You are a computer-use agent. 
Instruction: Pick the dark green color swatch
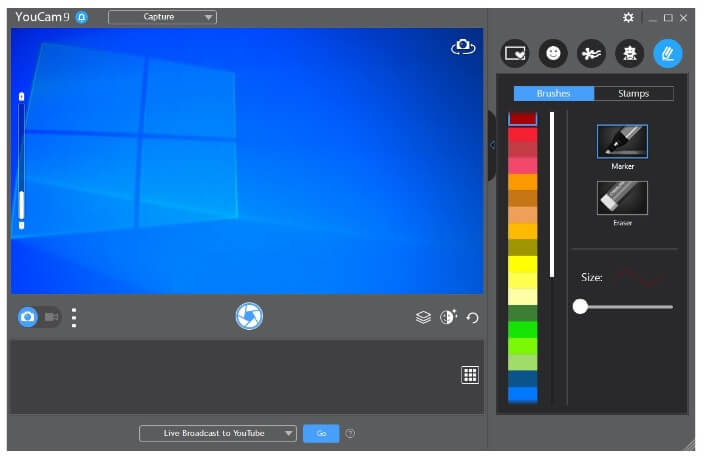[522, 313]
